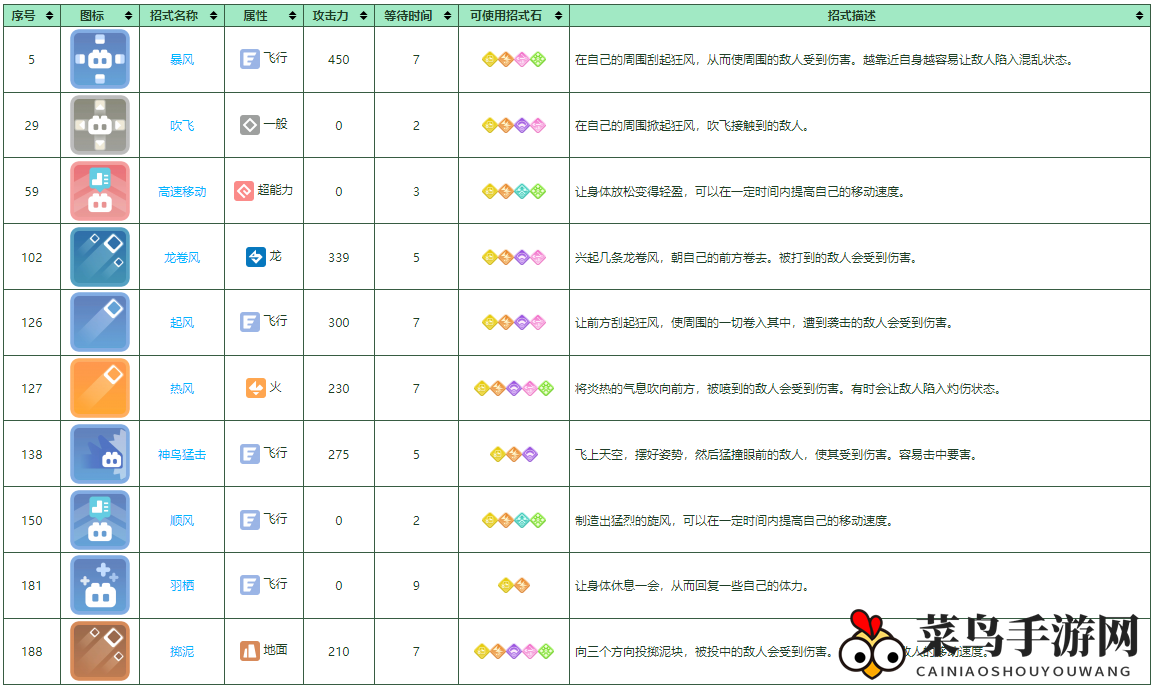The height and width of the screenshot is (687, 1153).
Task: Select the 暴风 move icon
Action: coord(100,60)
